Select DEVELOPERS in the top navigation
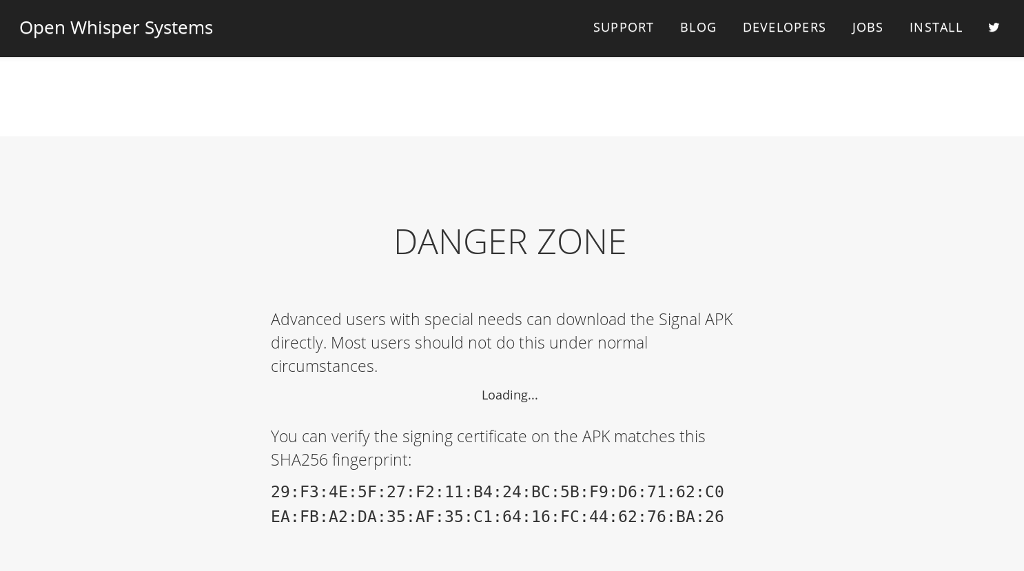Viewport: 1024px width, 571px height. pyautogui.click(x=784, y=27)
